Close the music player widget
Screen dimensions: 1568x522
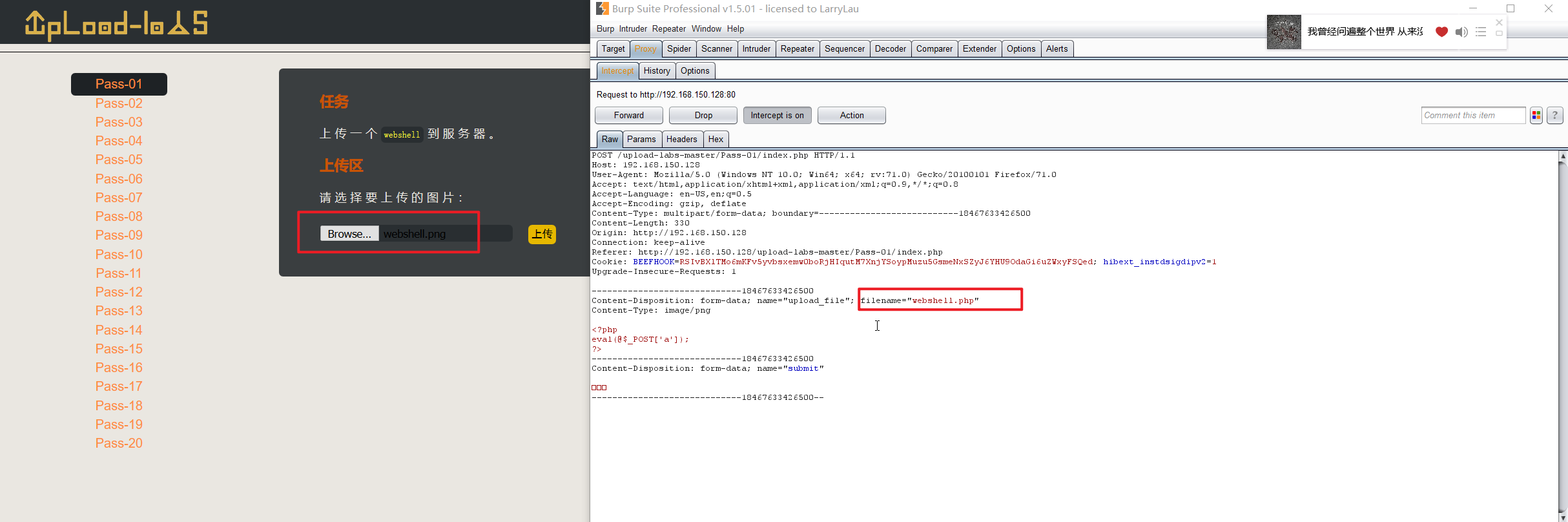(1499, 23)
